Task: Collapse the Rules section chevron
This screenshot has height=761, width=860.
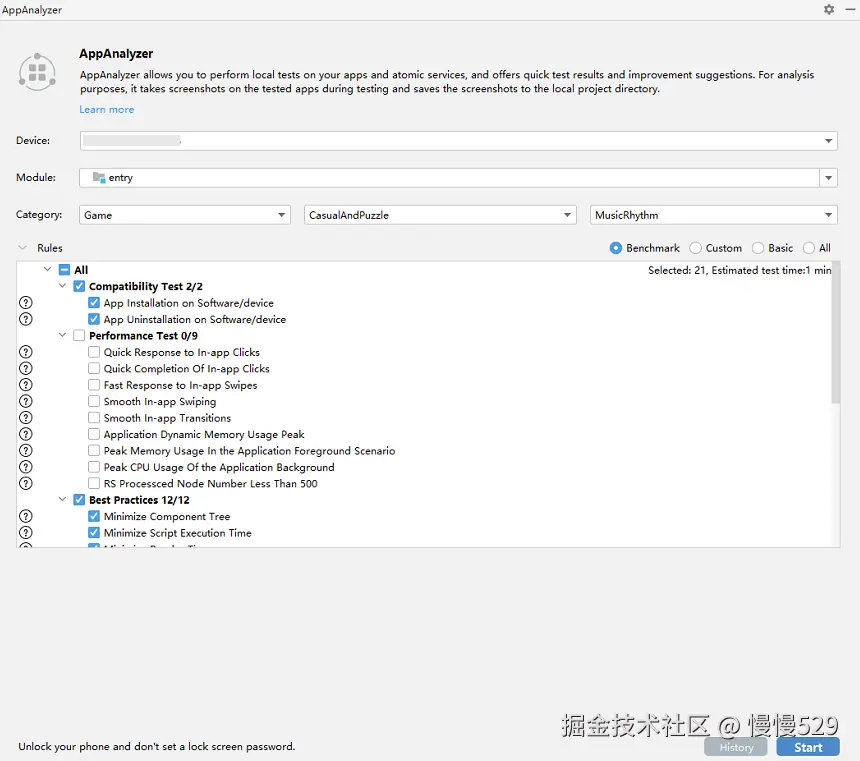Action: point(22,248)
